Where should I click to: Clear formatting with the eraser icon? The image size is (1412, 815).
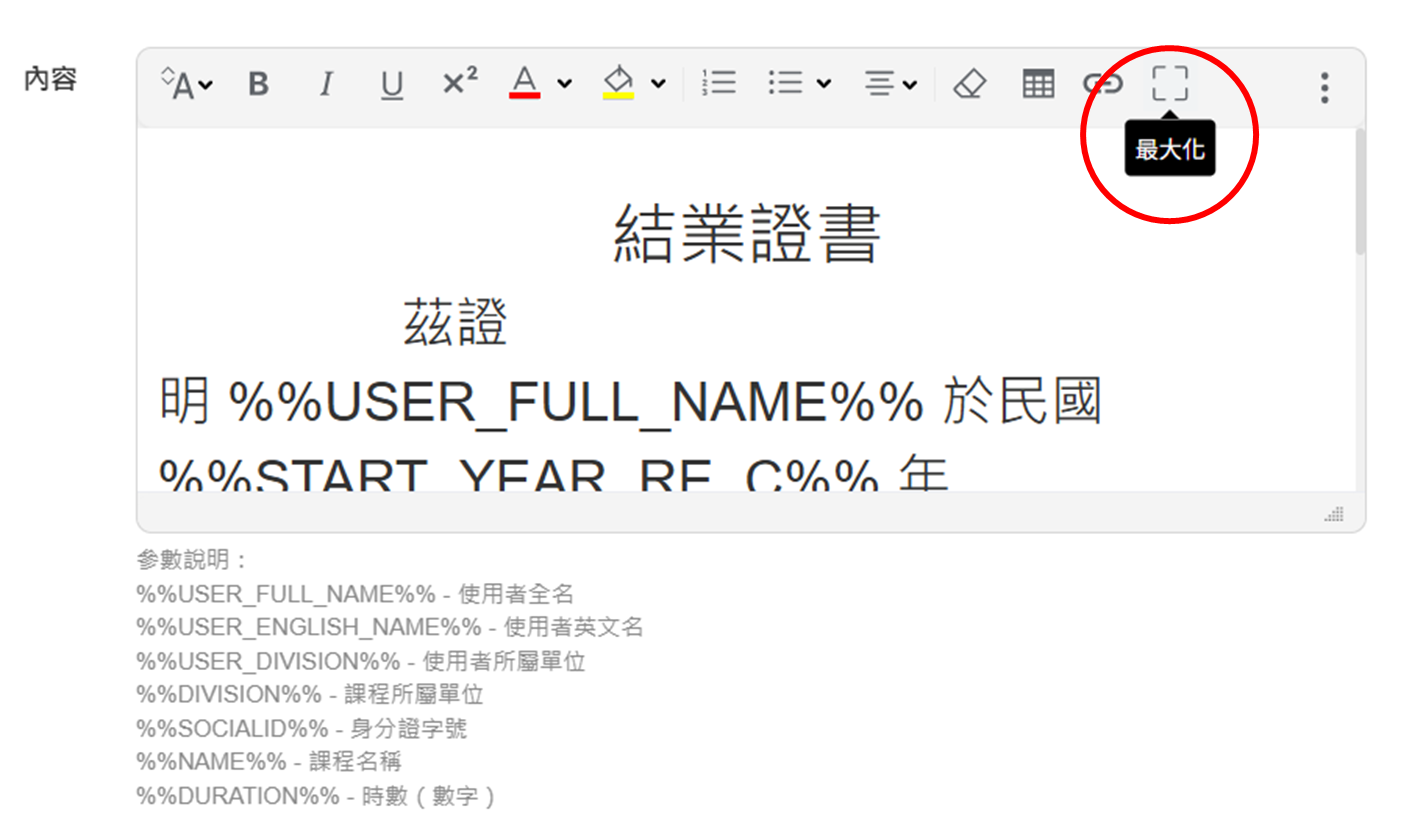click(969, 84)
